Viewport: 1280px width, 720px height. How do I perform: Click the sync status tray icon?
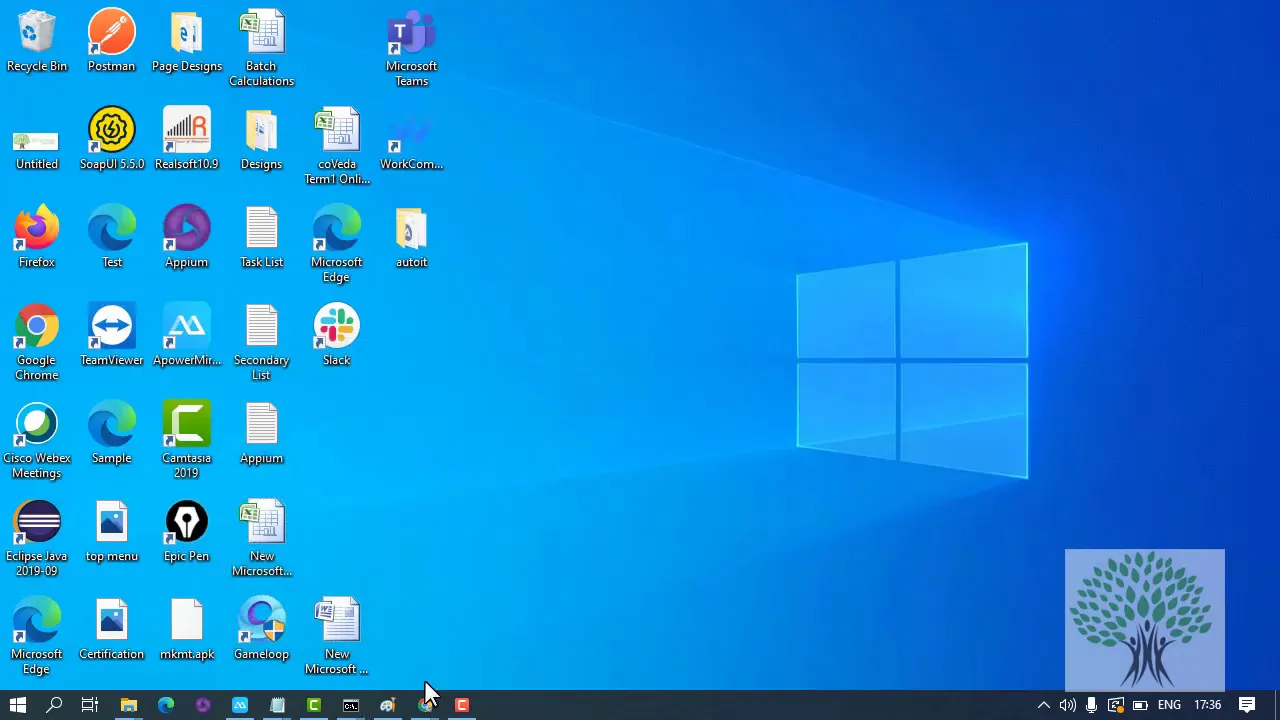(1115, 705)
